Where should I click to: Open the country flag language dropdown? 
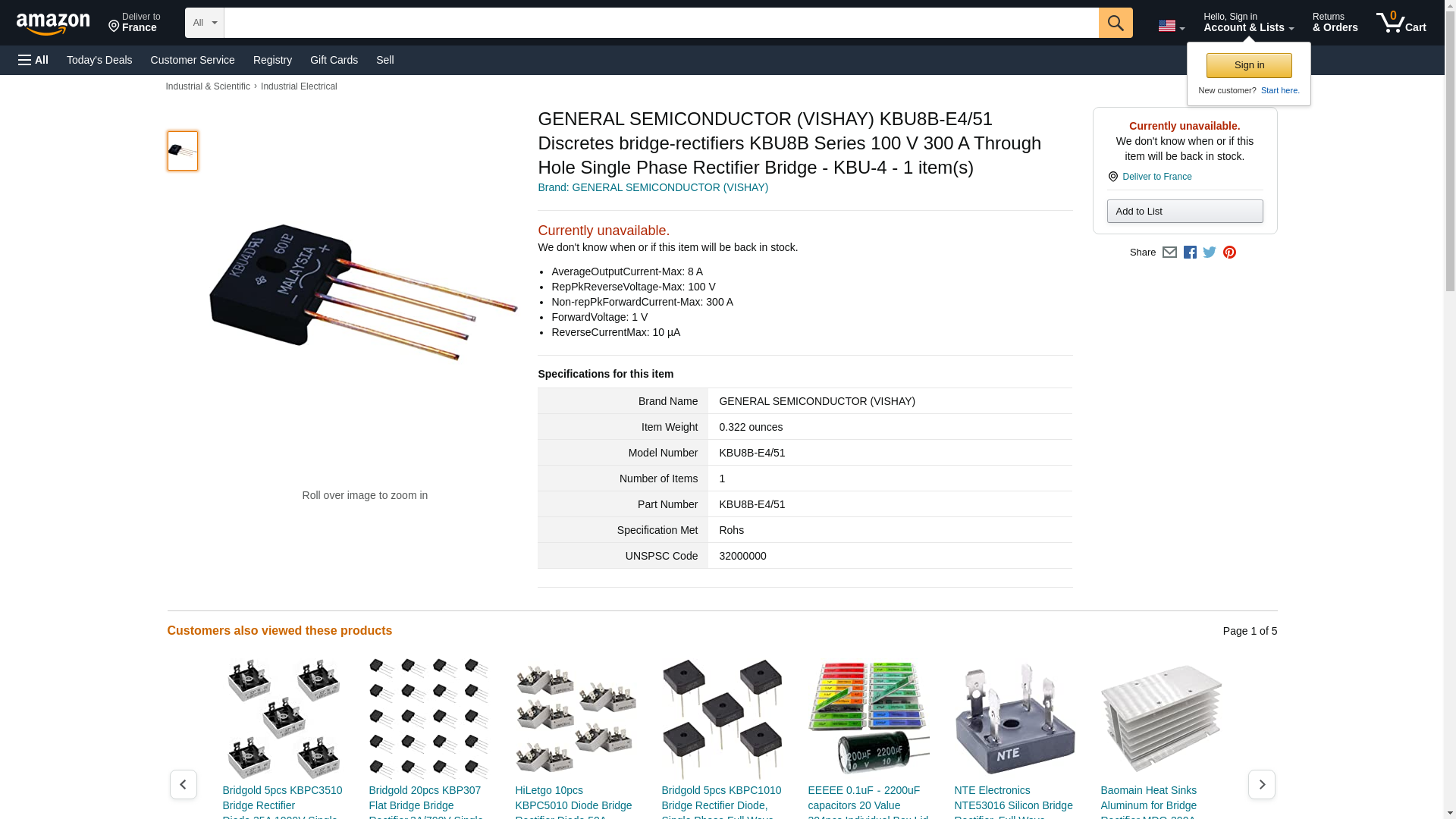[x=1171, y=26]
